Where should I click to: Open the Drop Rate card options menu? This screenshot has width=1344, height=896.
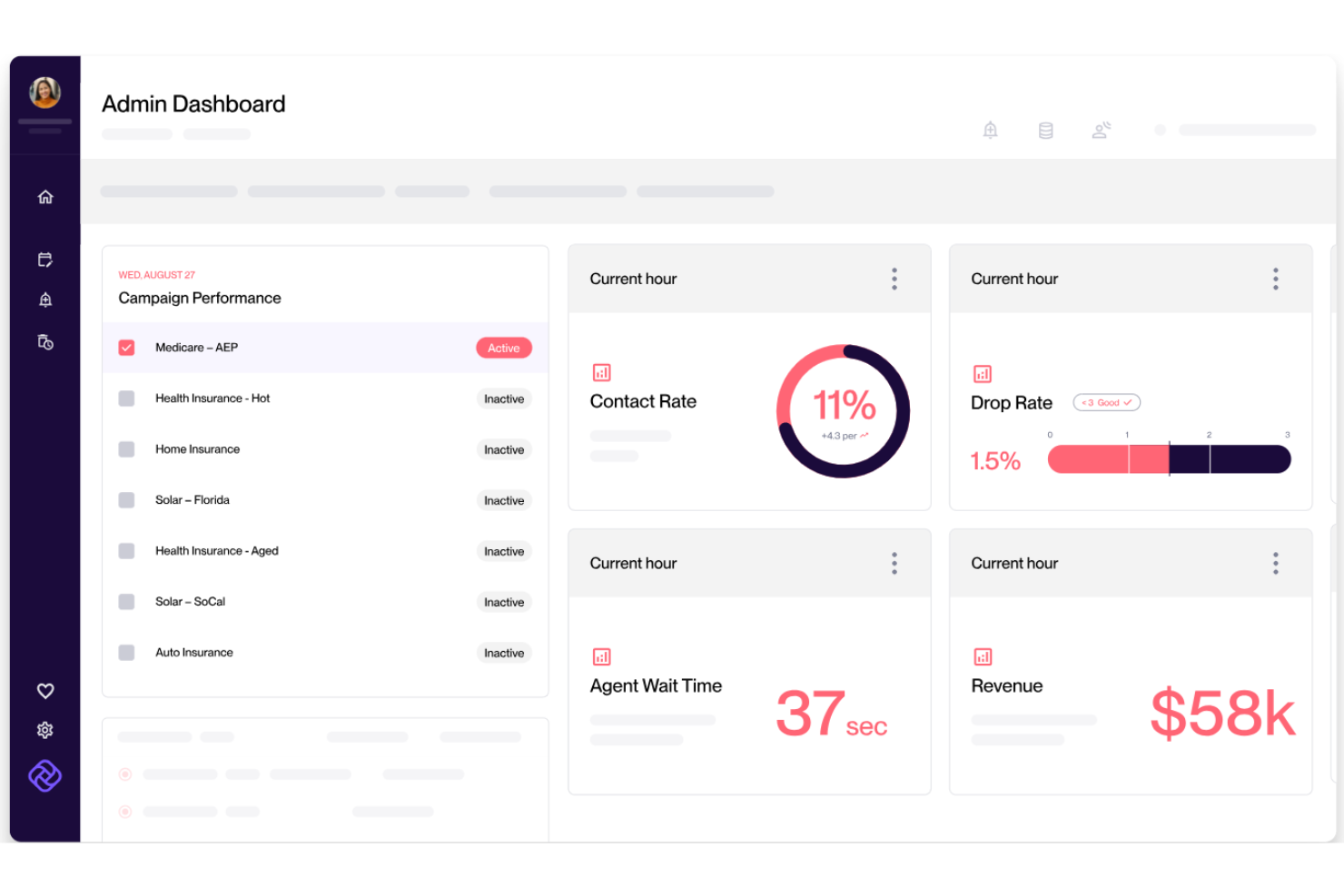pyautogui.click(x=1275, y=279)
